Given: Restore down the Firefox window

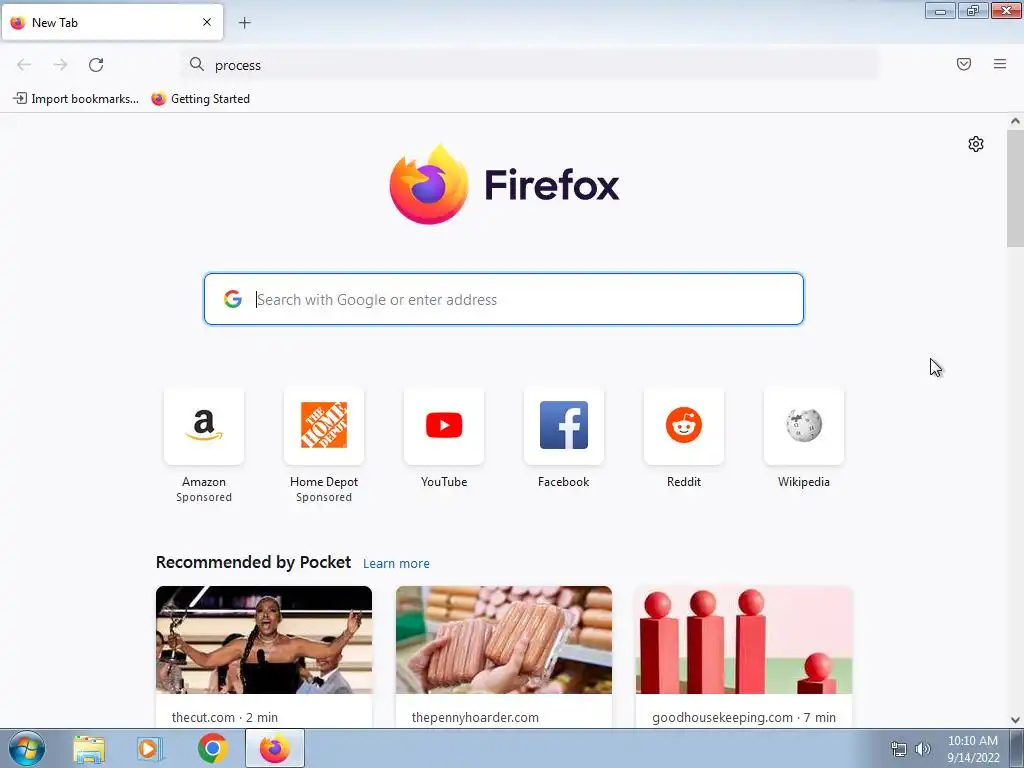Looking at the screenshot, I should (x=973, y=10).
